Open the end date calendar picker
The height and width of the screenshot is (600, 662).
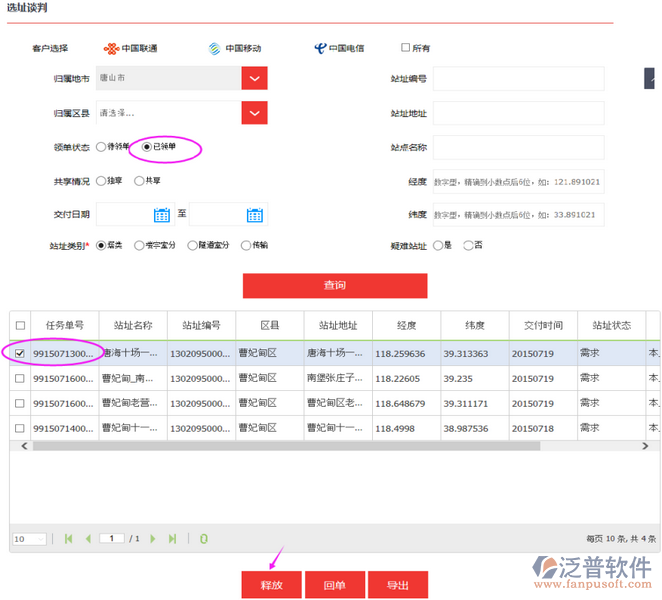coord(255,214)
